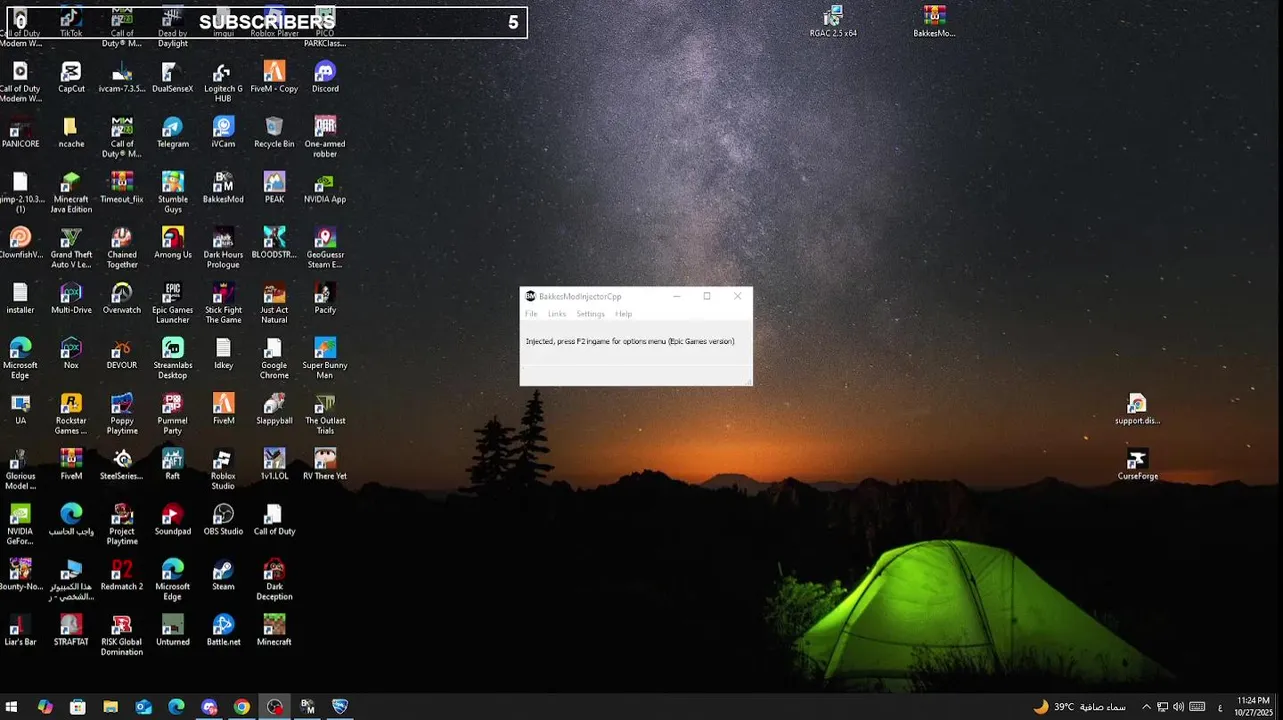
Task: Select the Discord desktop shortcut
Action: pos(325,77)
